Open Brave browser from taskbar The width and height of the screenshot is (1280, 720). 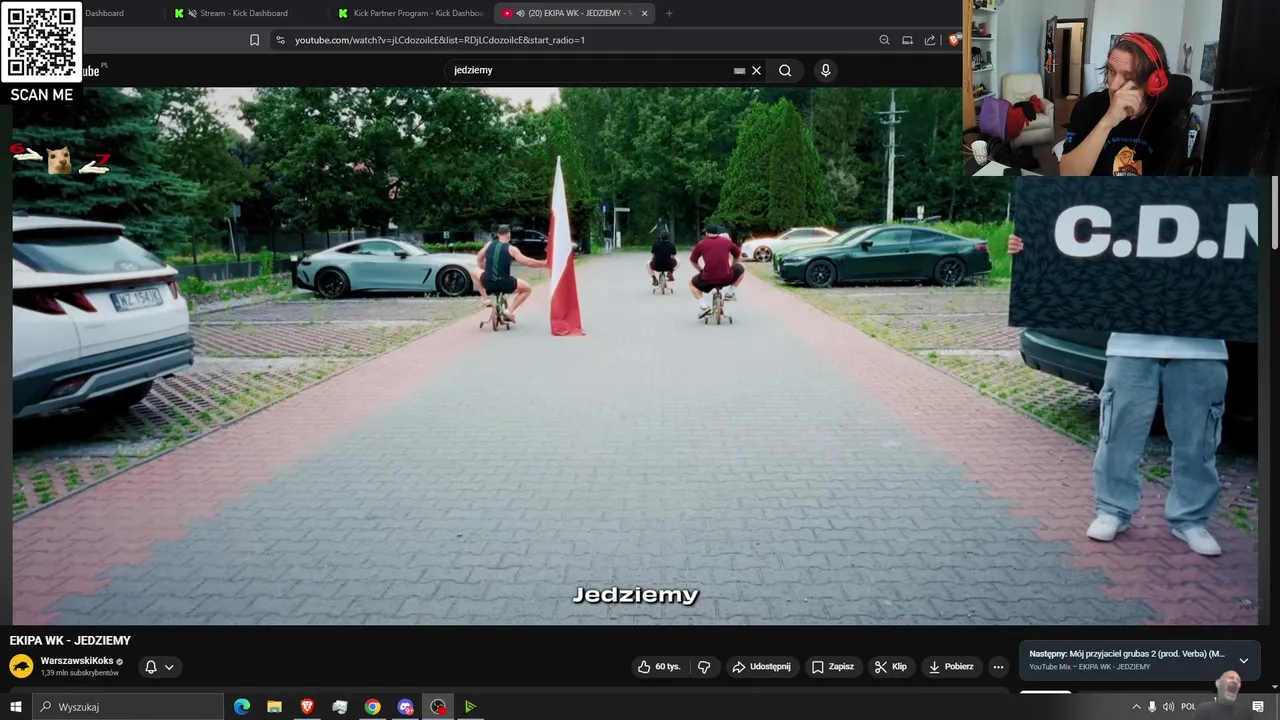click(x=307, y=707)
